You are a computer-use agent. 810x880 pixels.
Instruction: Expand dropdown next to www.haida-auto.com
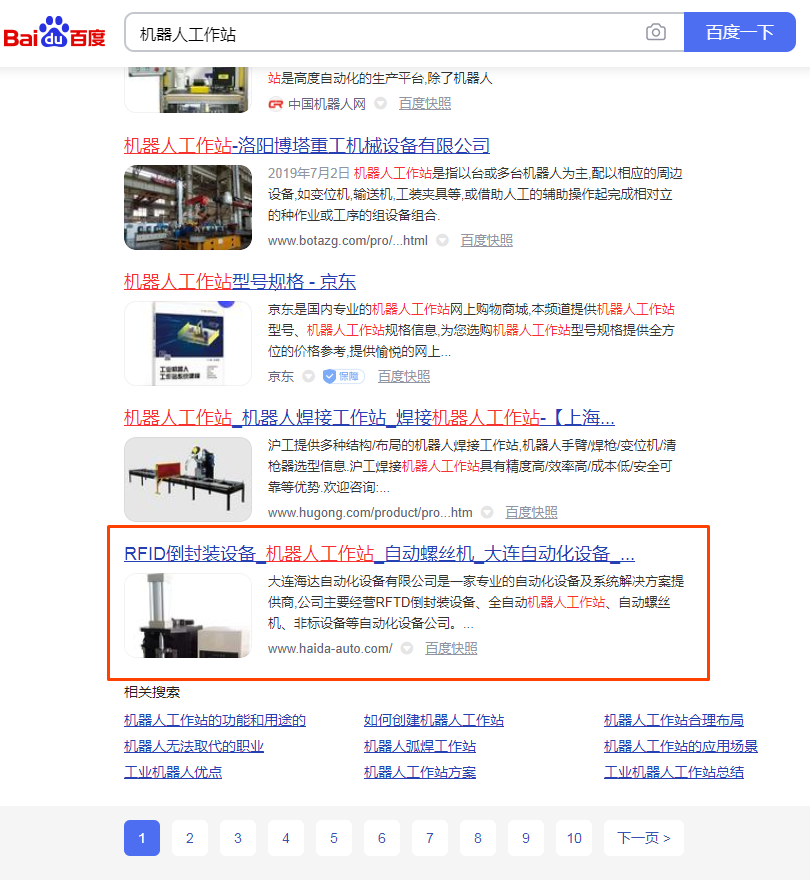click(407, 649)
